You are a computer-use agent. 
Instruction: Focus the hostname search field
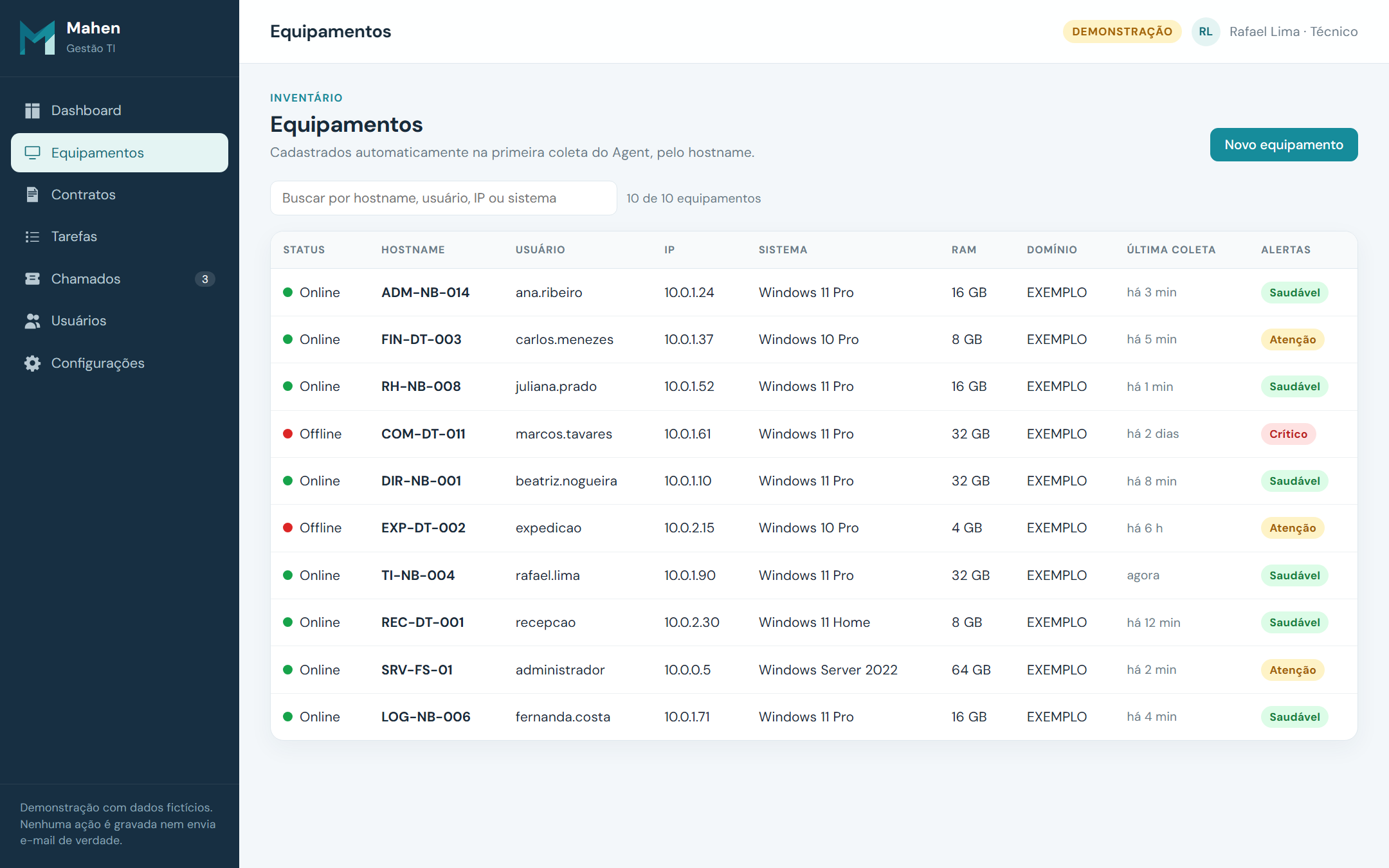(443, 198)
